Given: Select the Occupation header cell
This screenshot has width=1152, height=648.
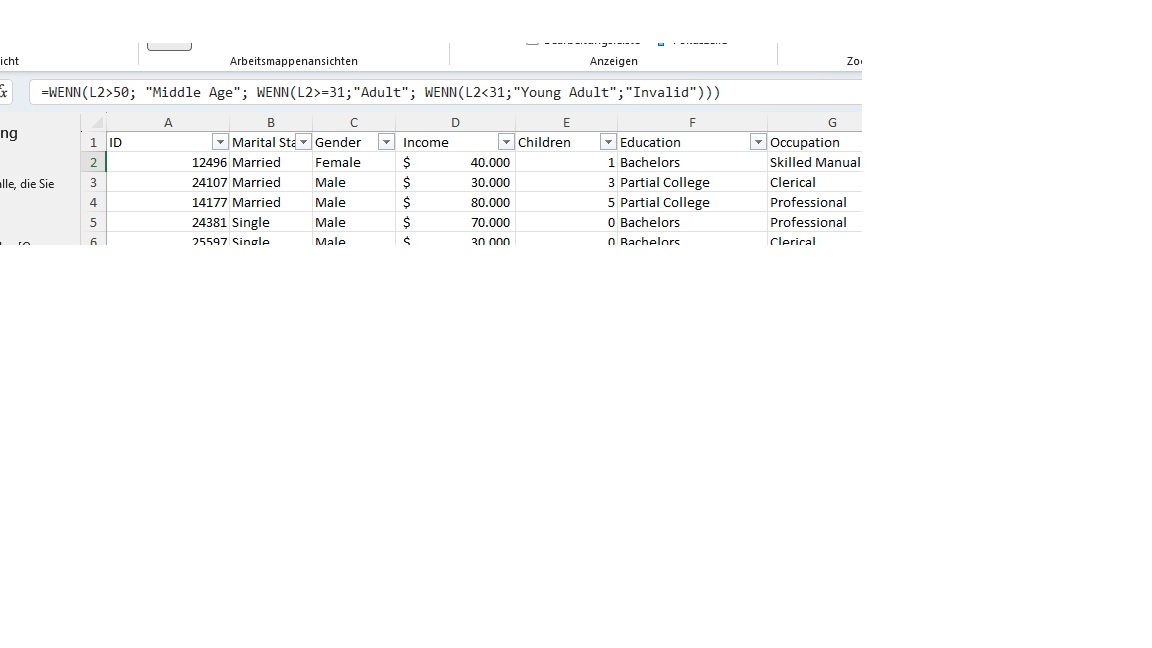Looking at the screenshot, I should 812,142.
